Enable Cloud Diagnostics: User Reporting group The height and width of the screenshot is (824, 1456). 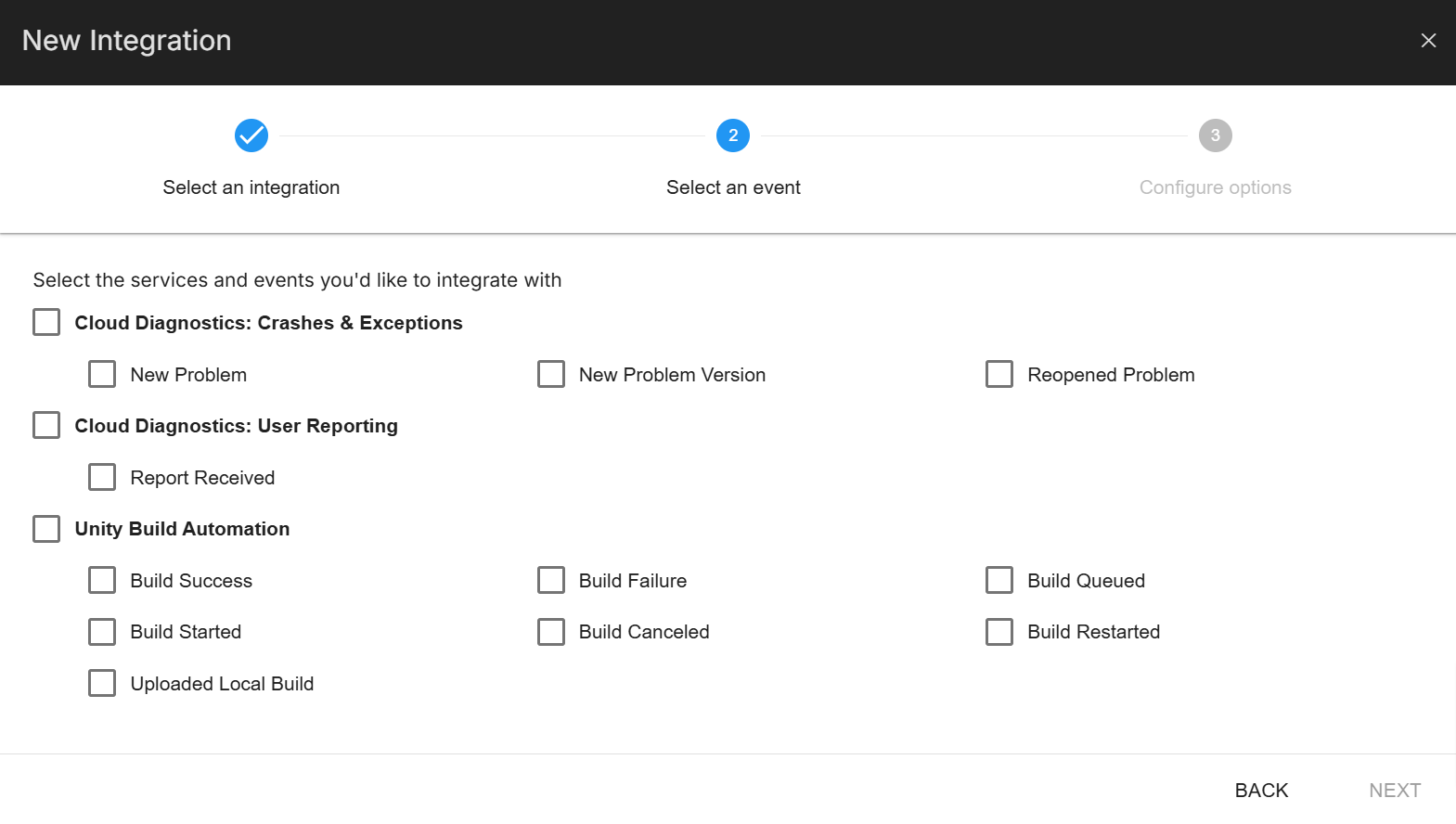click(46, 425)
